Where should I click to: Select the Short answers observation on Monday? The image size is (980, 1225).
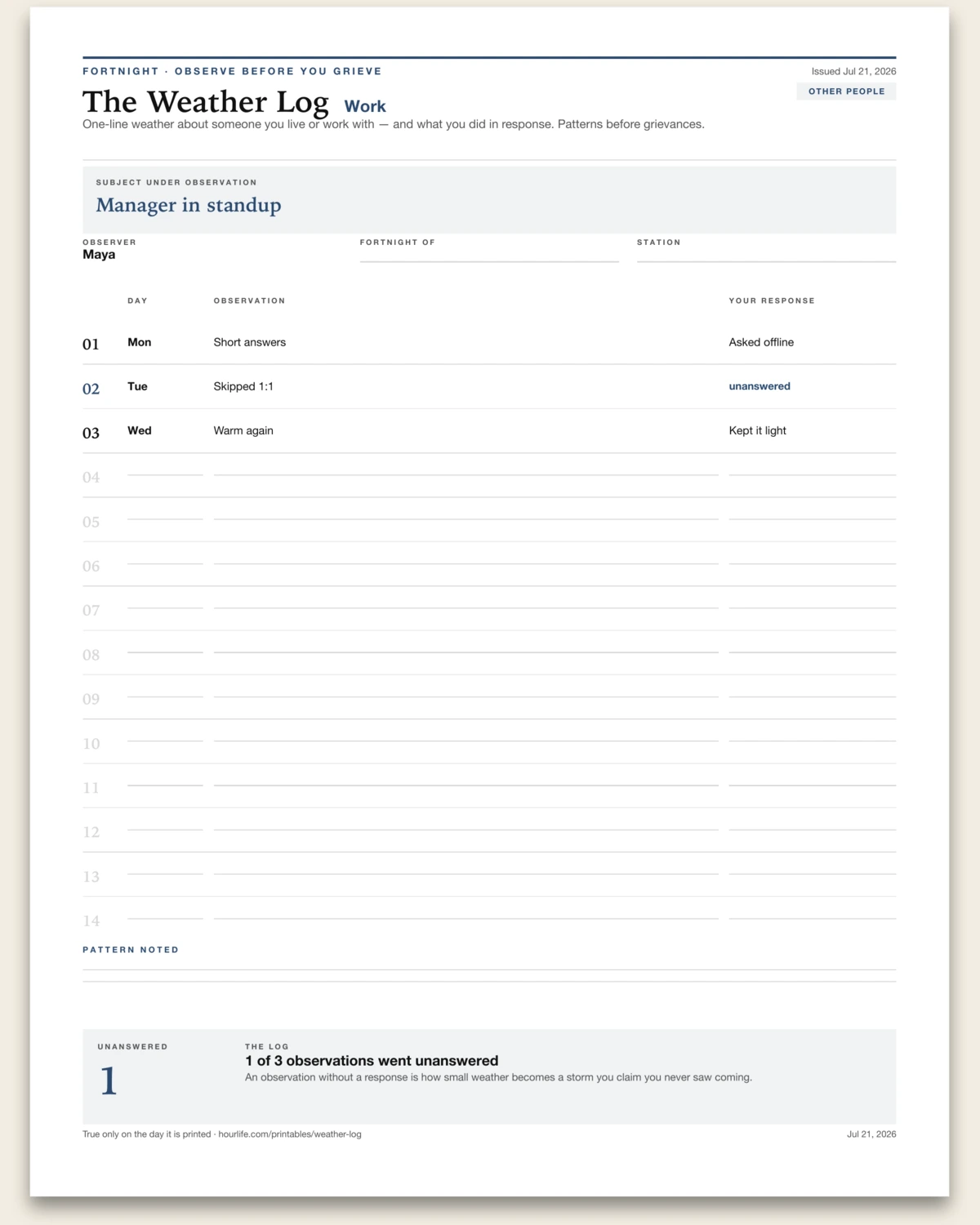(x=250, y=342)
